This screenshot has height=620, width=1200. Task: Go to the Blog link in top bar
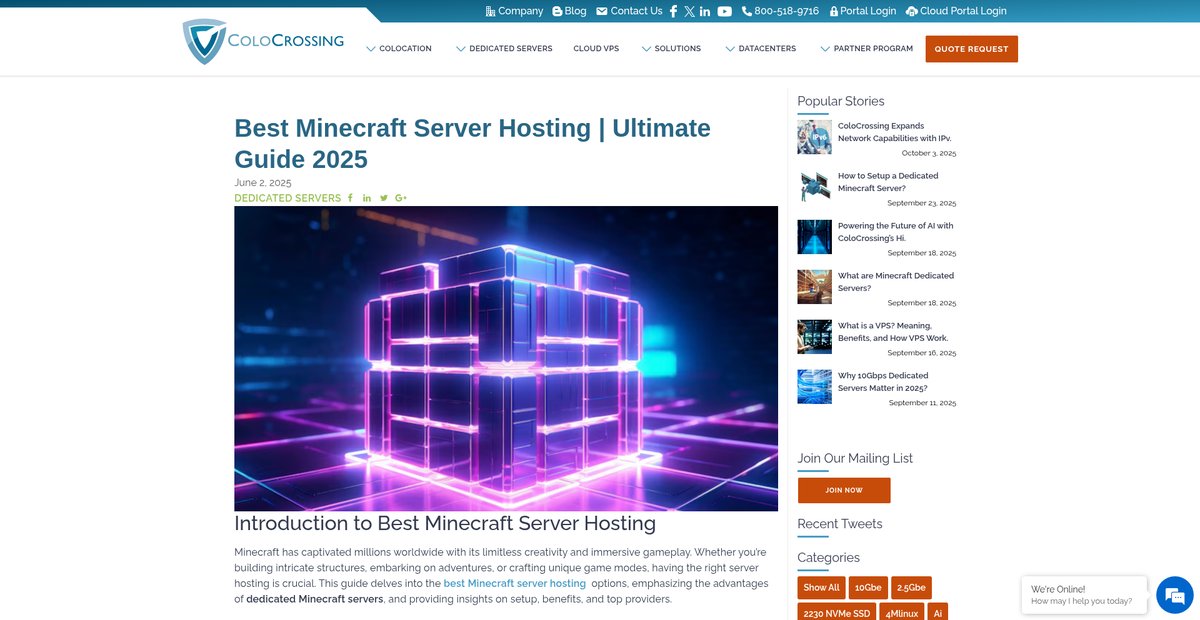pyautogui.click(x=569, y=11)
